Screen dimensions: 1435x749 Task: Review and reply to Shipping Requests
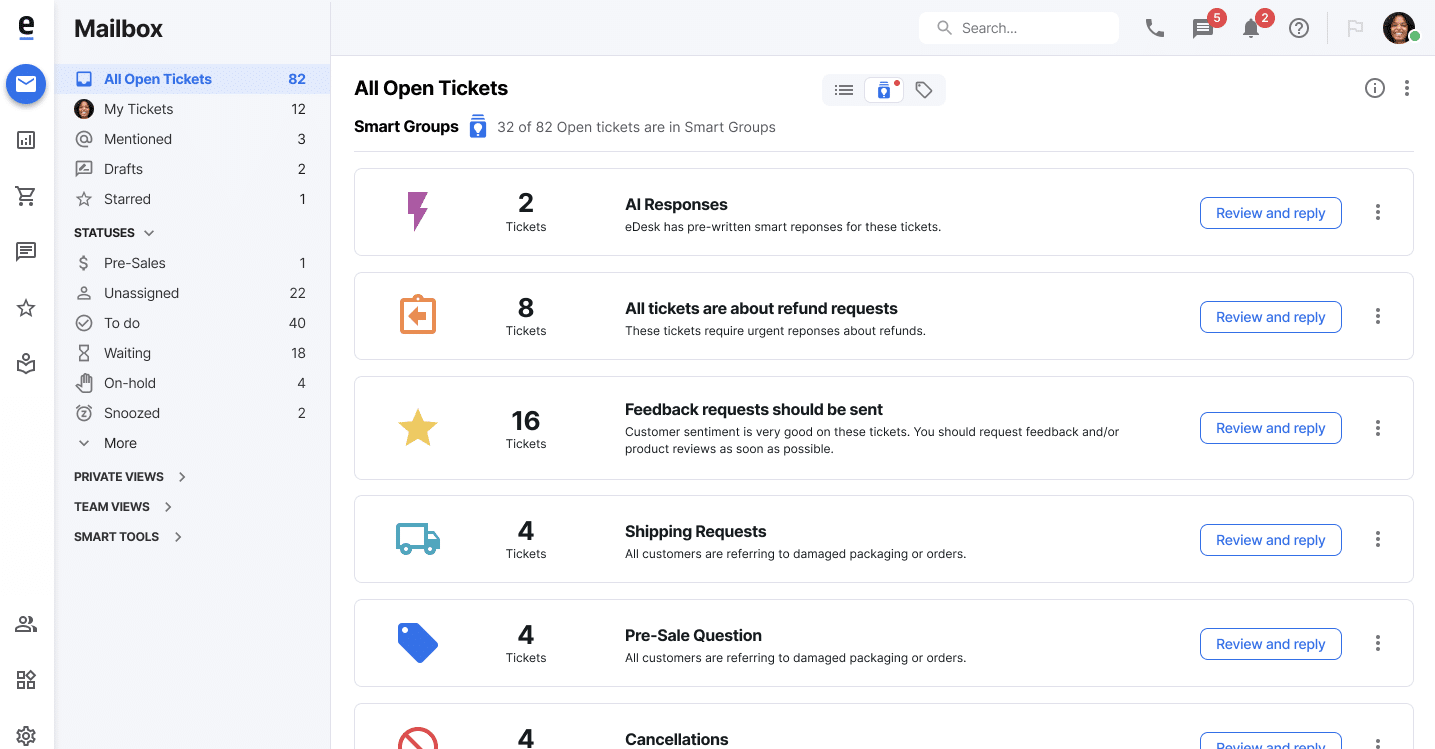coord(1270,540)
